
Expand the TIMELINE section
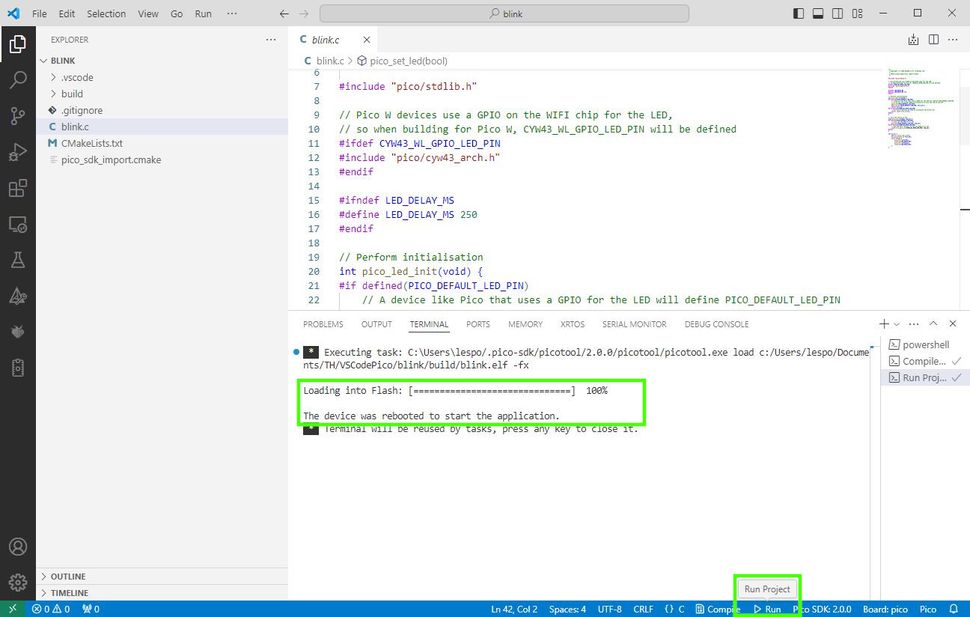[x=69, y=593]
